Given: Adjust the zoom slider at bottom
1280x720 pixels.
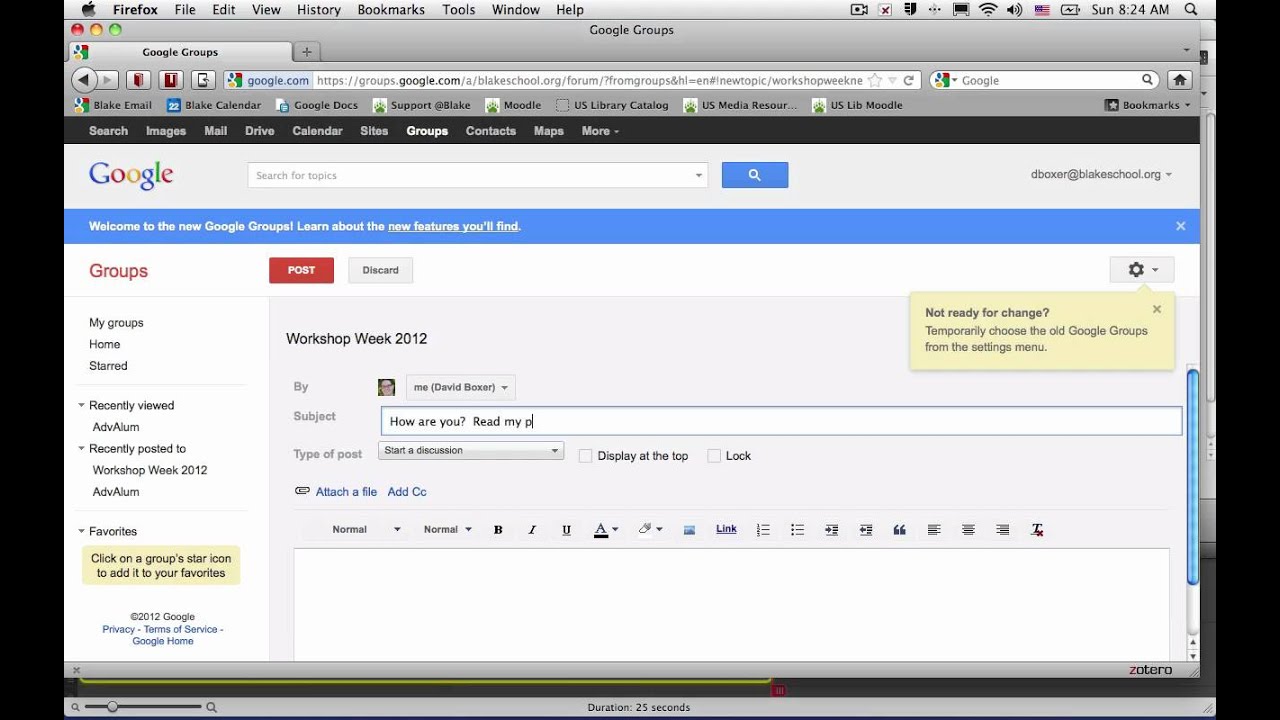Looking at the screenshot, I should [x=112, y=707].
